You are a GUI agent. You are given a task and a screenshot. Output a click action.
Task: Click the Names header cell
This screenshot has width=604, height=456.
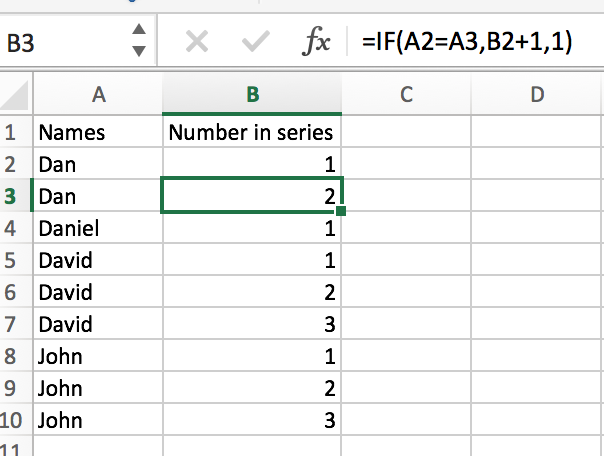tap(98, 132)
